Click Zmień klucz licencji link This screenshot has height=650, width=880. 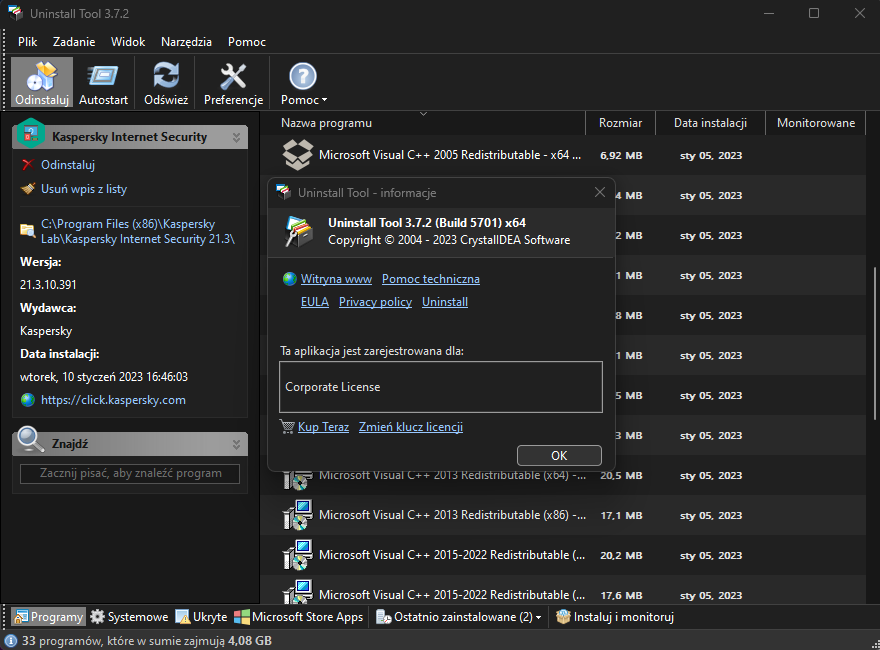tap(411, 427)
